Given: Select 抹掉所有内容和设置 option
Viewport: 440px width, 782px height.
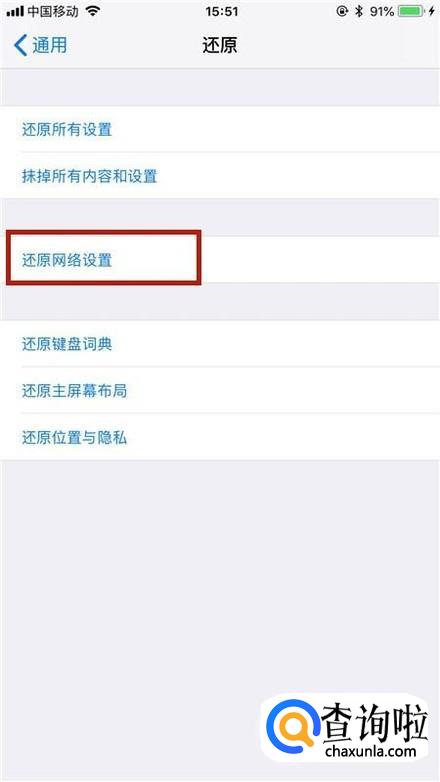Looking at the screenshot, I should coord(220,176).
